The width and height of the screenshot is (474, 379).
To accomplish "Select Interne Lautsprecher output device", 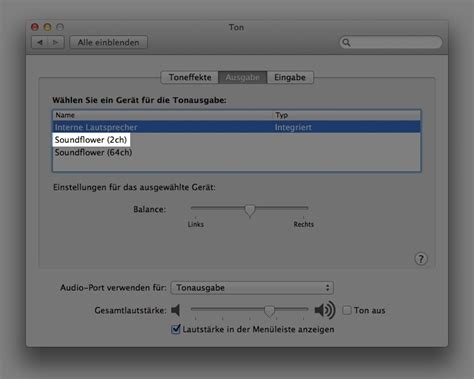I will tap(237, 127).
